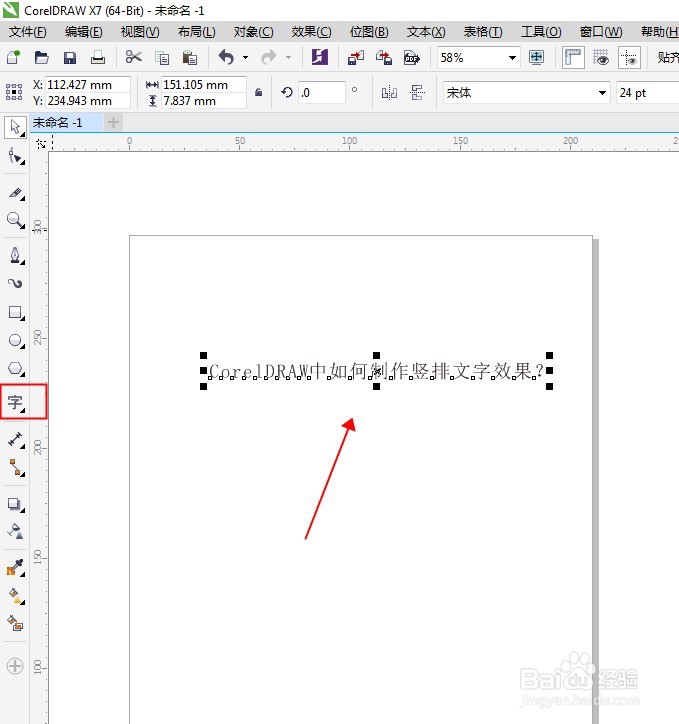Open the redo history dropdown arrow
The height and width of the screenshot is (724, 679).
288,58
